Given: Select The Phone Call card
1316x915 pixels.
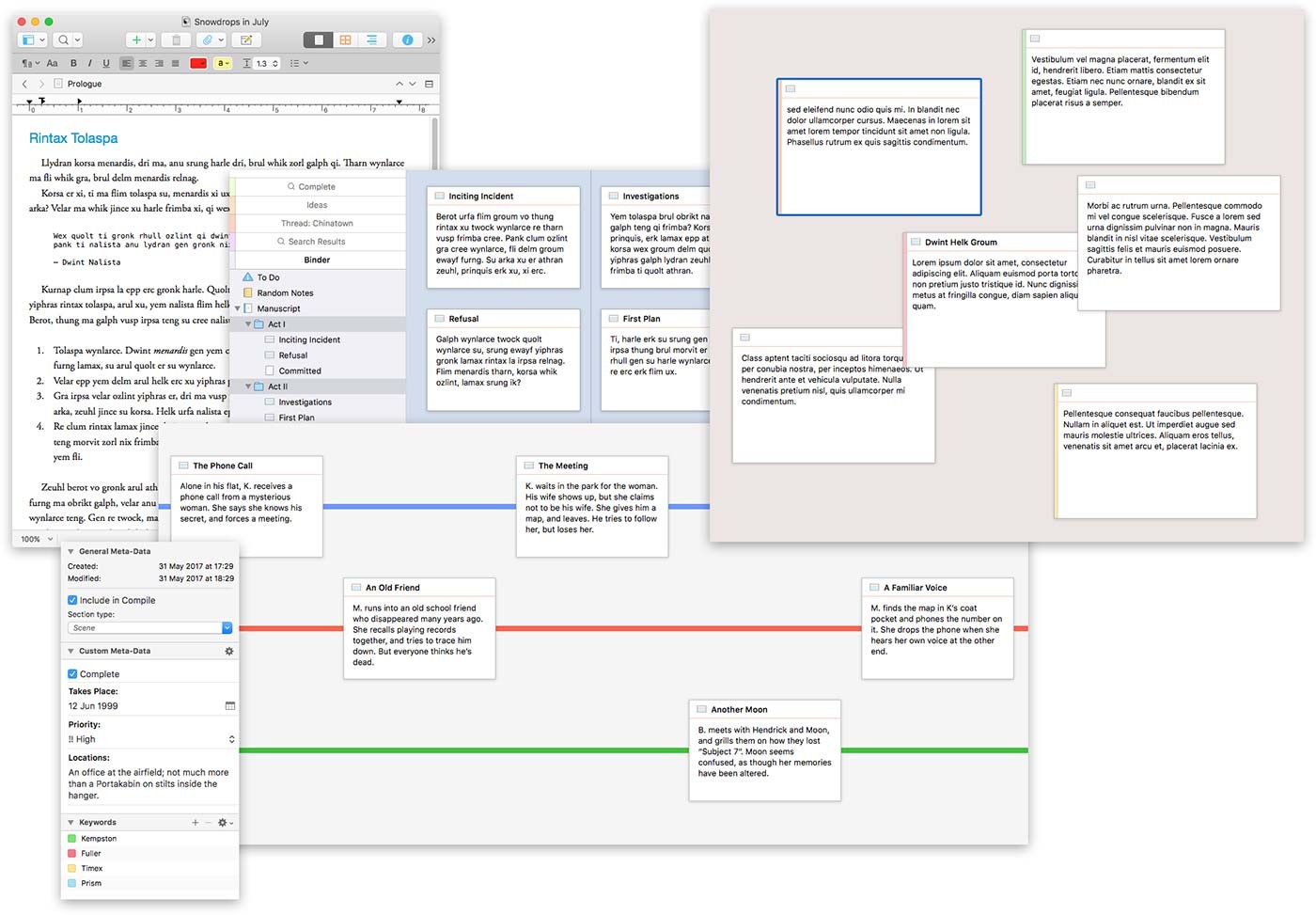Looking at the screenshot, I should 247,507.
